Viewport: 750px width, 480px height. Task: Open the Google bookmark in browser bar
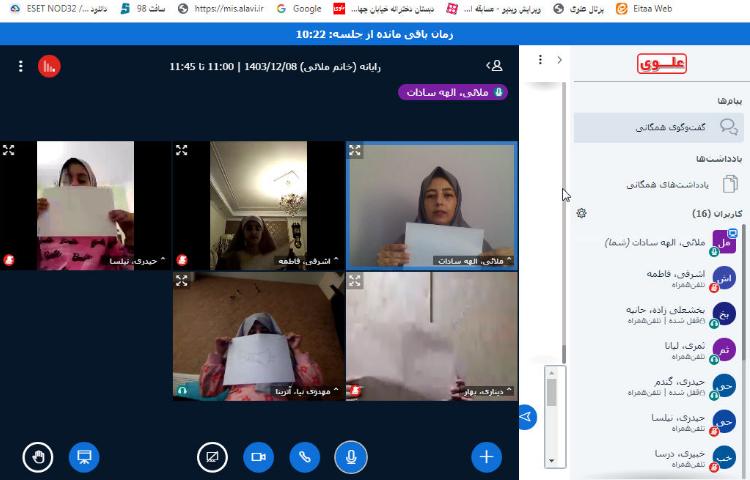[x=298, y=9]
